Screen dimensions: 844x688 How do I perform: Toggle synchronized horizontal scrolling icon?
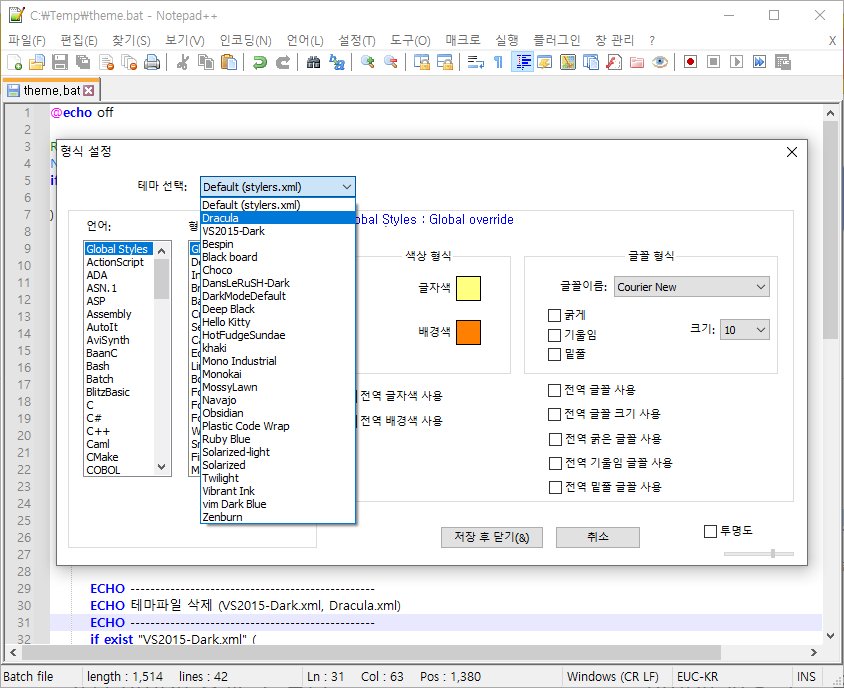(445, 62)
